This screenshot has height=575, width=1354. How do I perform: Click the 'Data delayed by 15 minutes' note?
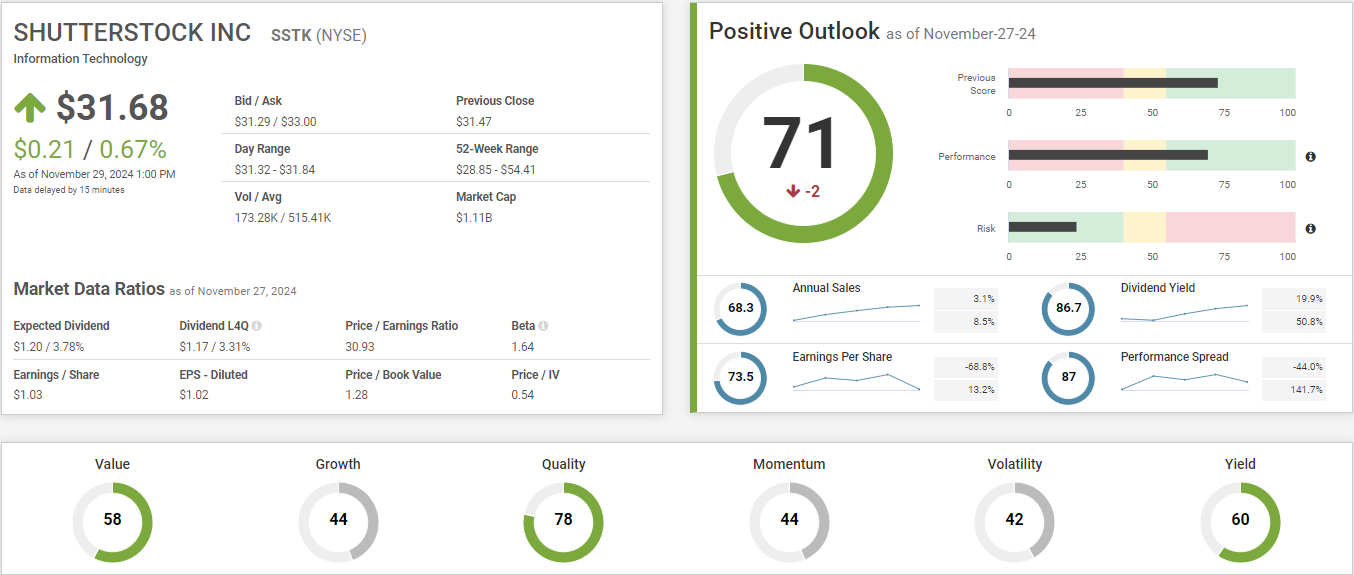[x=69, y=190]
